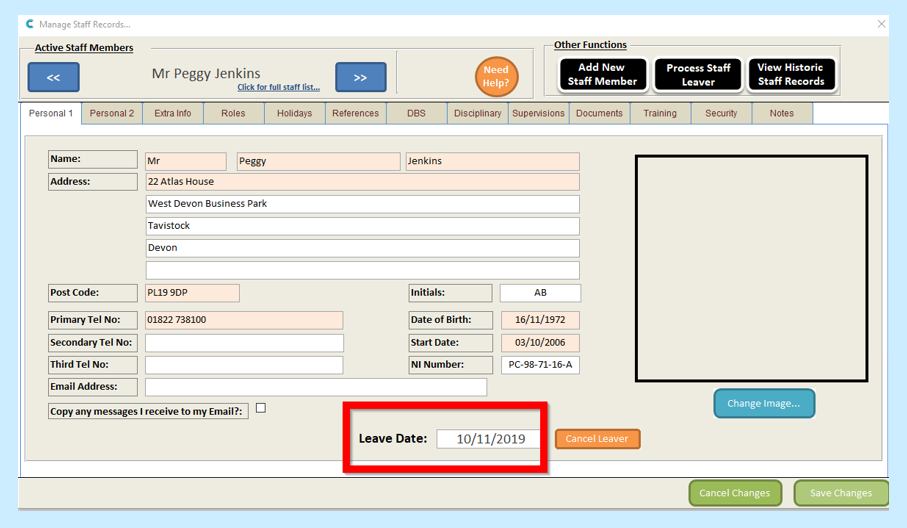The width and height of the screenshot is (907, 528).
Task: Open the Training tab
Action: tap(660, 114)
